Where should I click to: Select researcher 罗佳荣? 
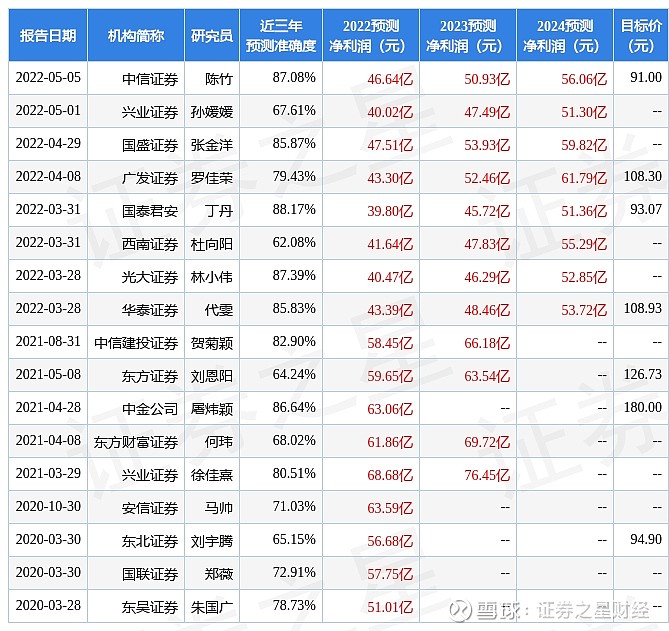pyautogui.click(x=212, y=178)
